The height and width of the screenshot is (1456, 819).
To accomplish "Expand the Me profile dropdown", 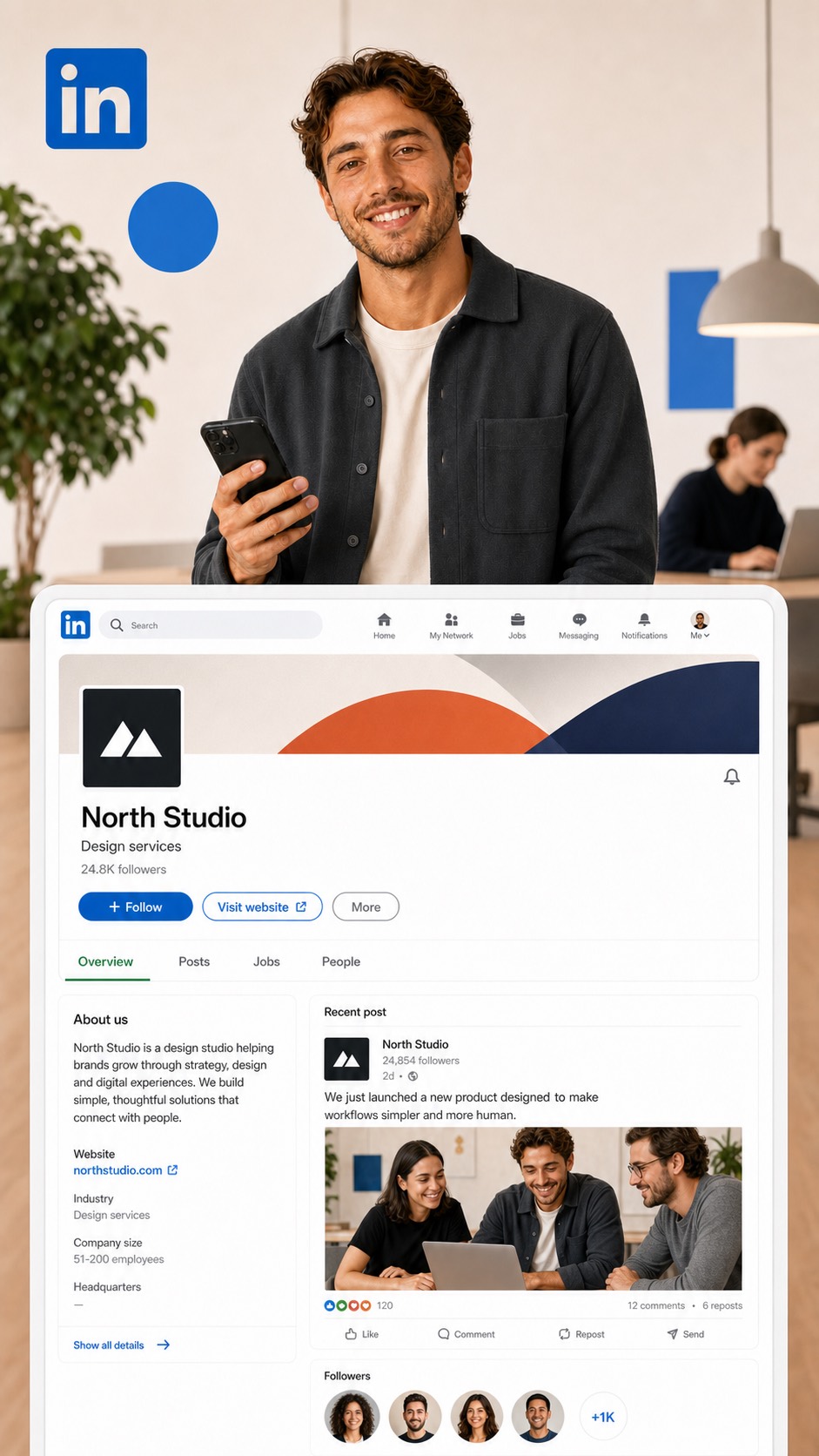I will 700,626.
